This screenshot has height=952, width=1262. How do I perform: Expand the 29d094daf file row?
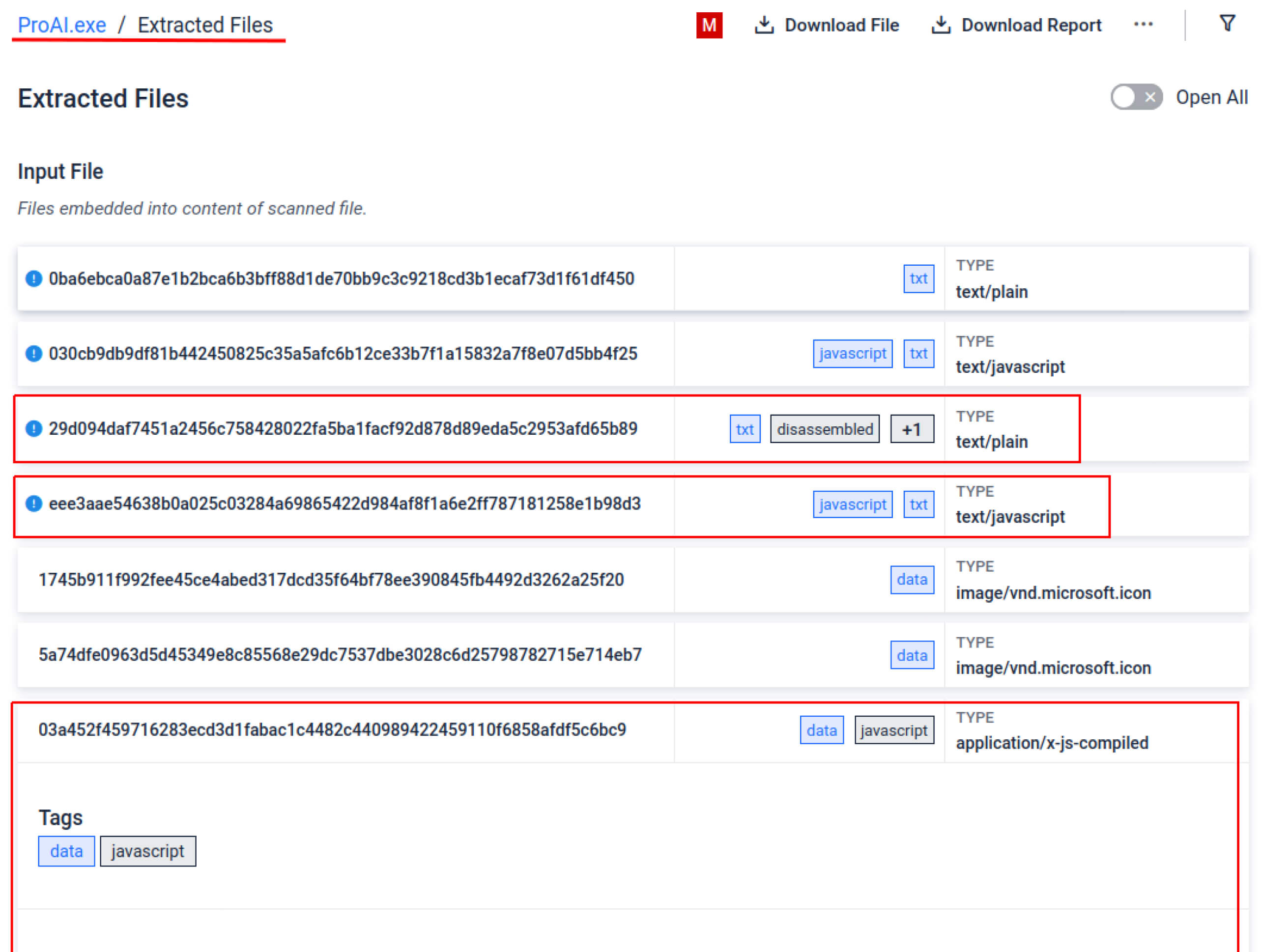click(x=343, y=428)
